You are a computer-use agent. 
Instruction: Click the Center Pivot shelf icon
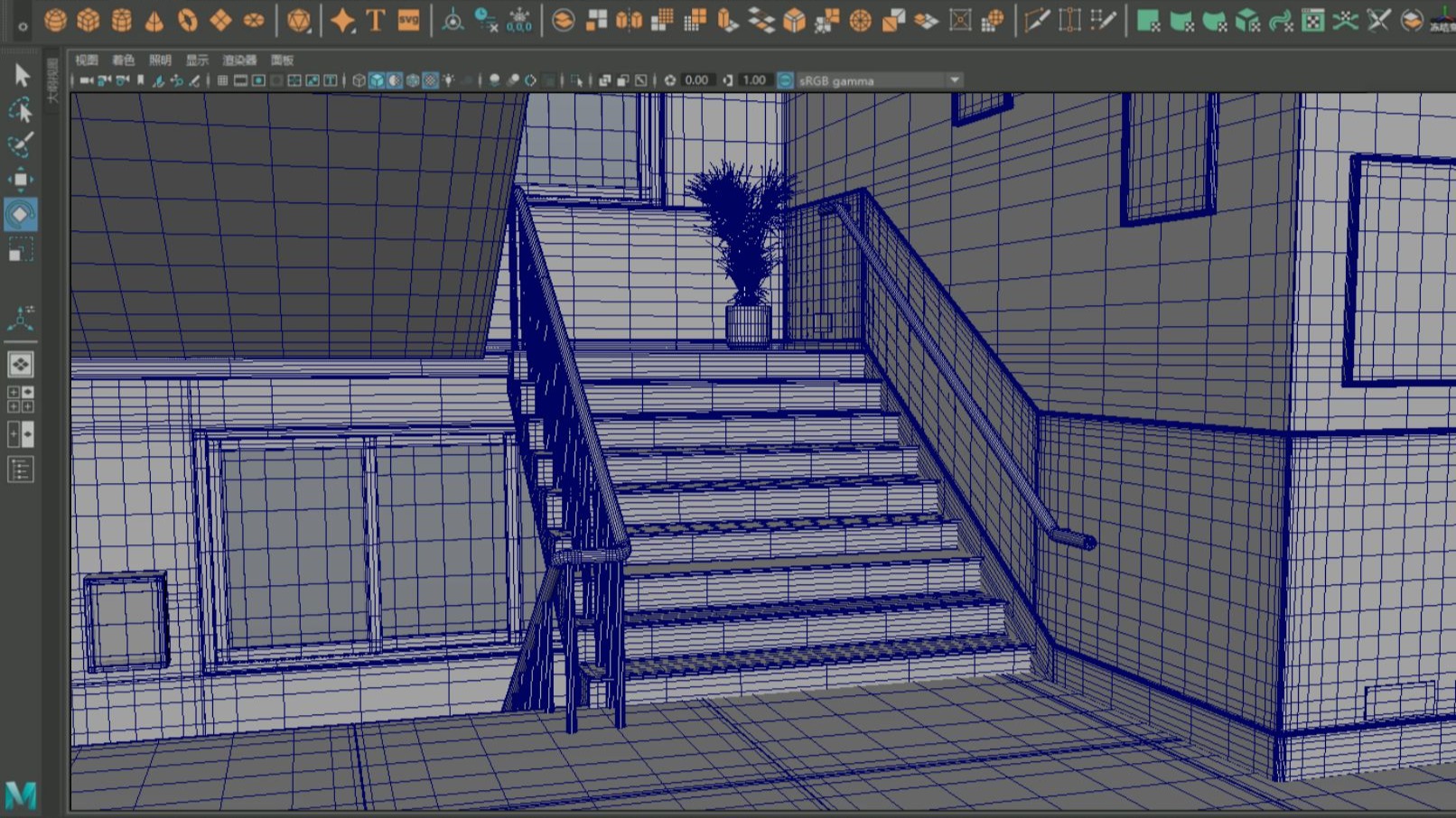(453, 20)
